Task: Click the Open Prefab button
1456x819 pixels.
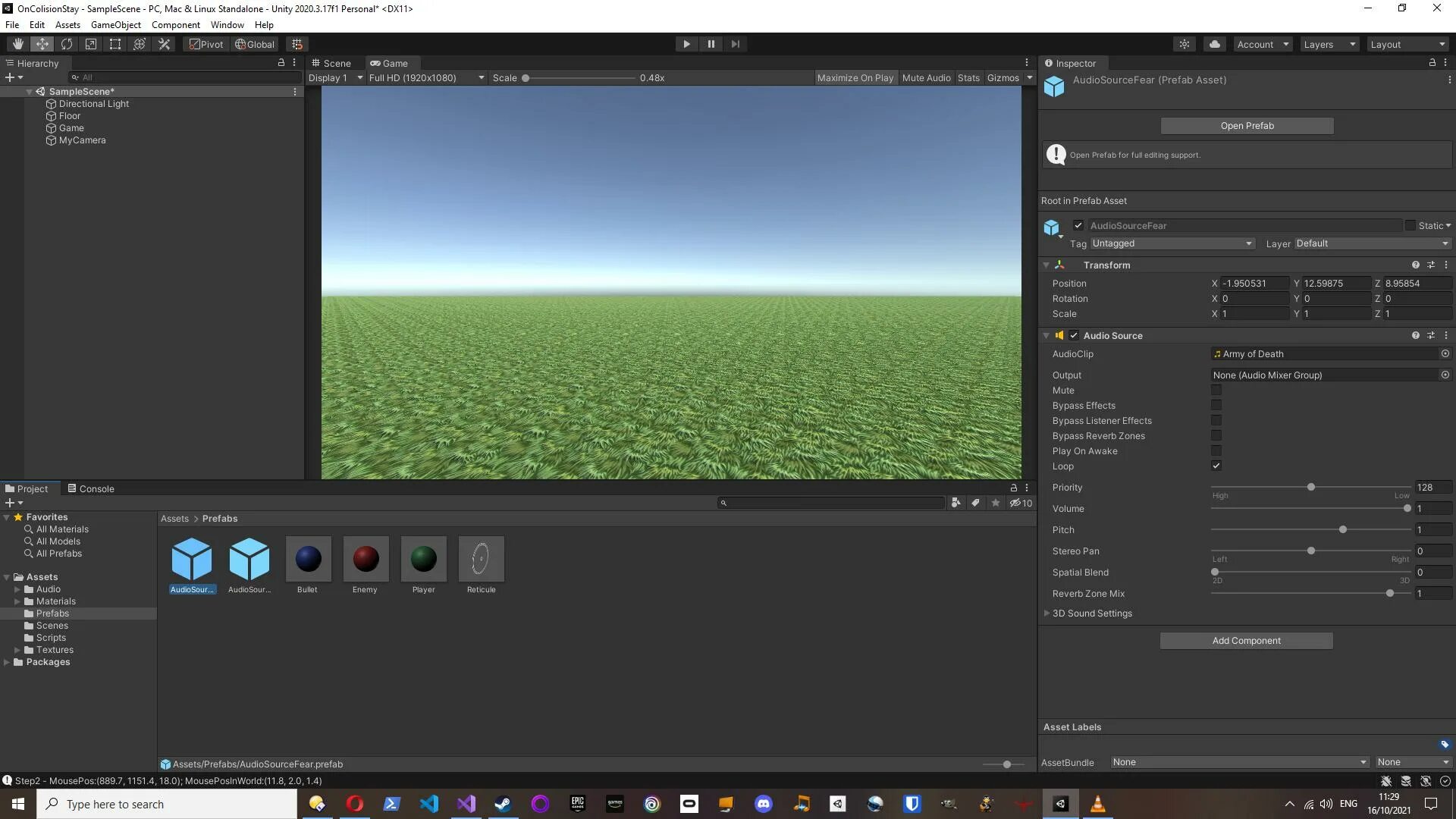Action: pos(1247,126)
